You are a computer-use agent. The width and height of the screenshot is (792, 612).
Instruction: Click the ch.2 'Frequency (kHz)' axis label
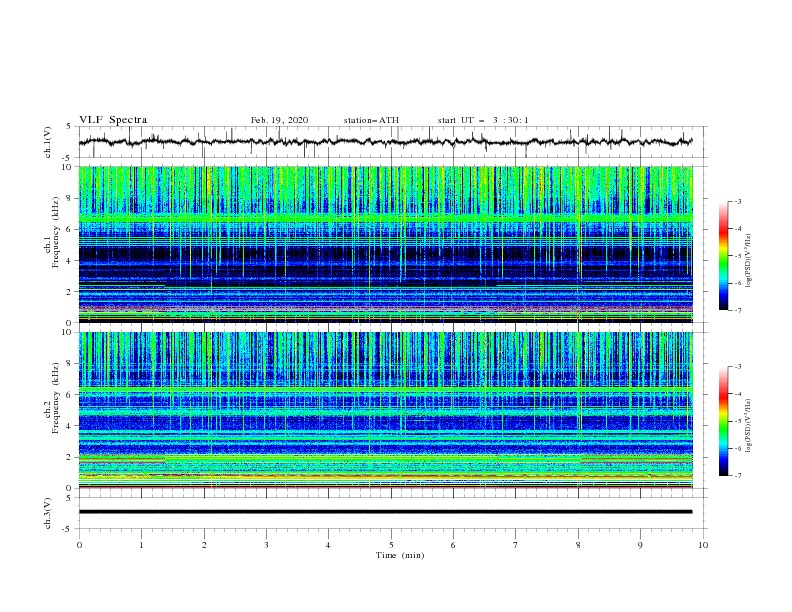coord(55,398)
